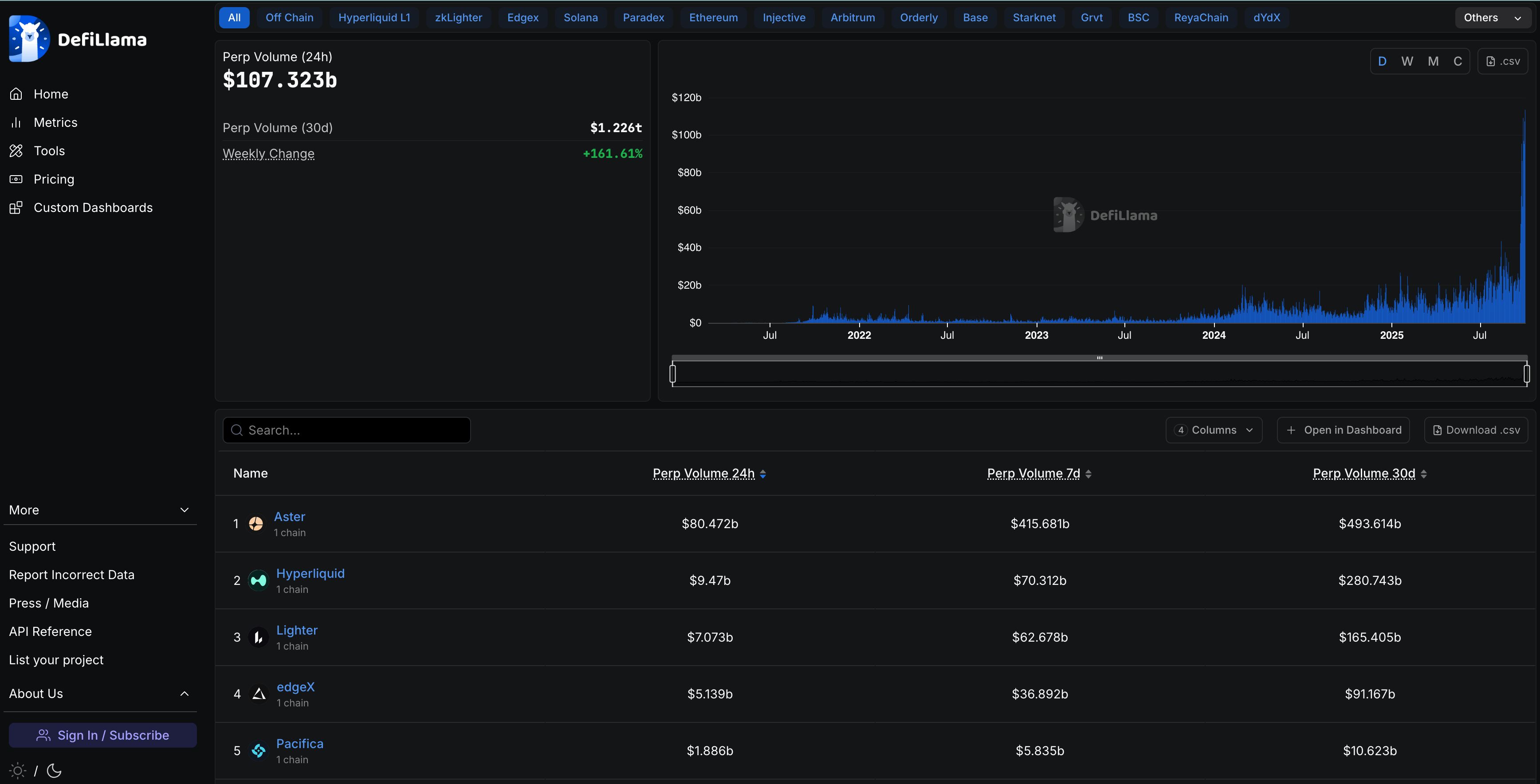Open the Tools section
The width and height of the screenshot is (1540, 784).
point(49,151)
